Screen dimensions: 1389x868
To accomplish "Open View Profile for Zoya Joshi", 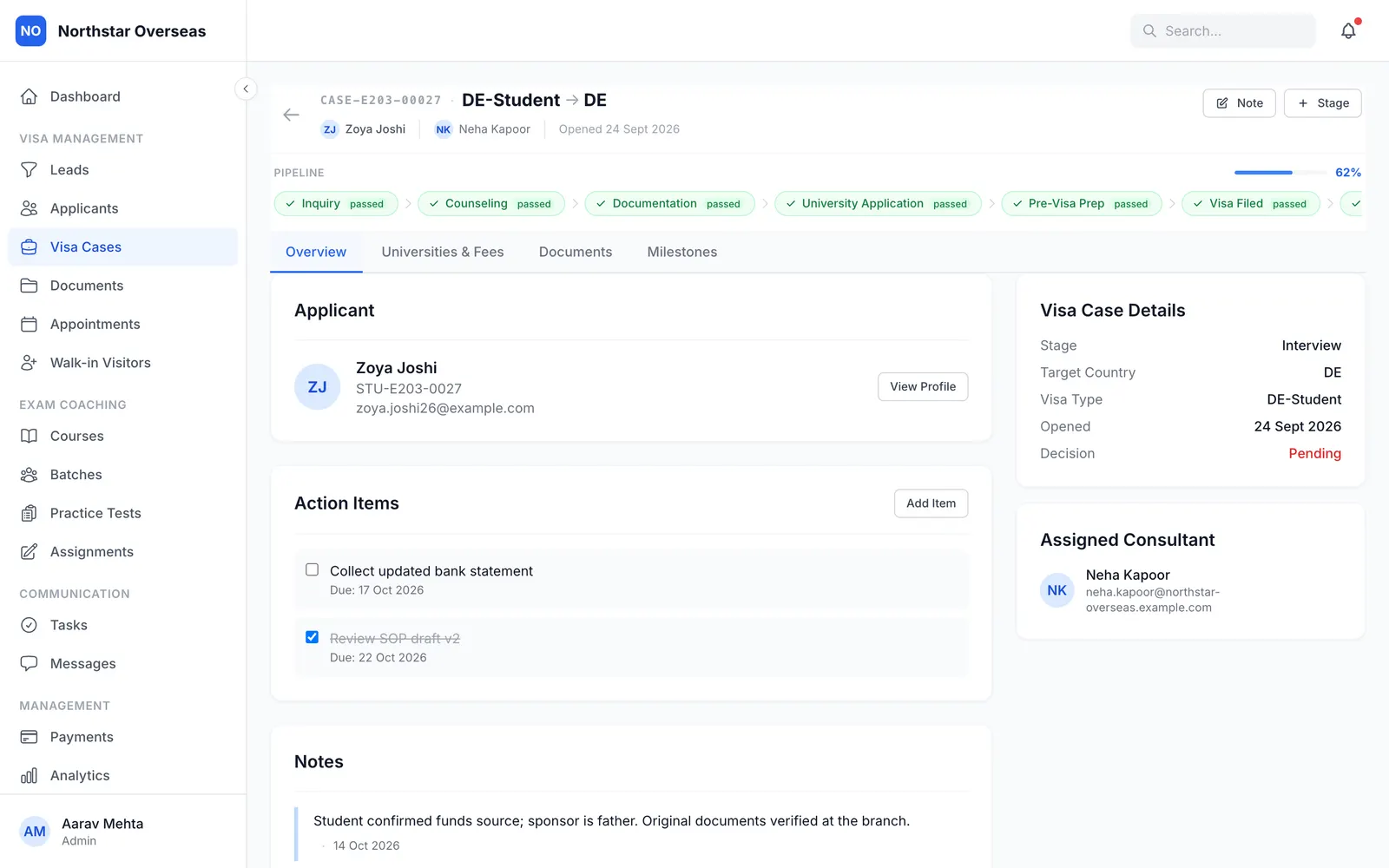I will coord(923,387).
